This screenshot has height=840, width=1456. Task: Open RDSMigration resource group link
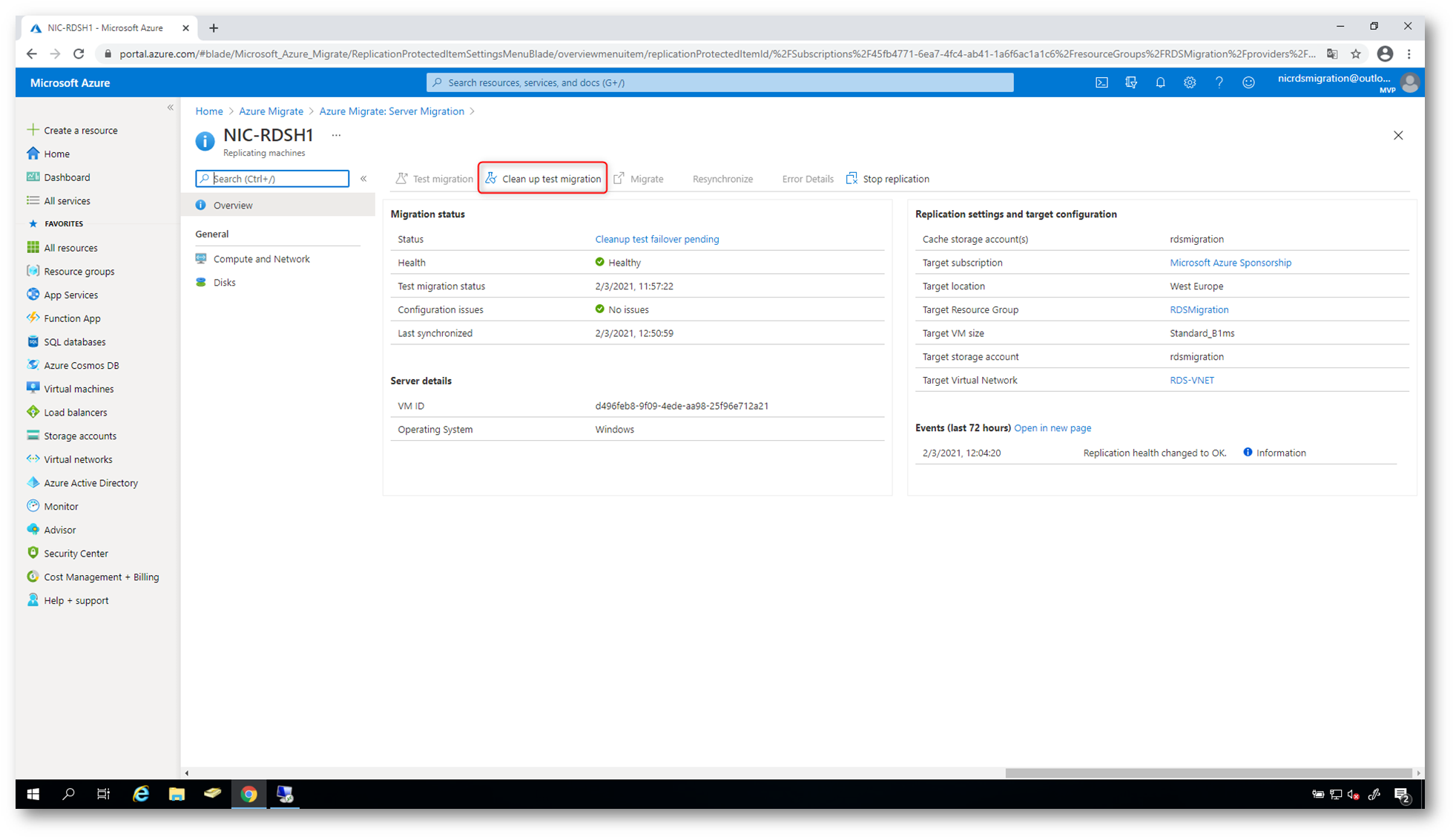[1199, 309]
